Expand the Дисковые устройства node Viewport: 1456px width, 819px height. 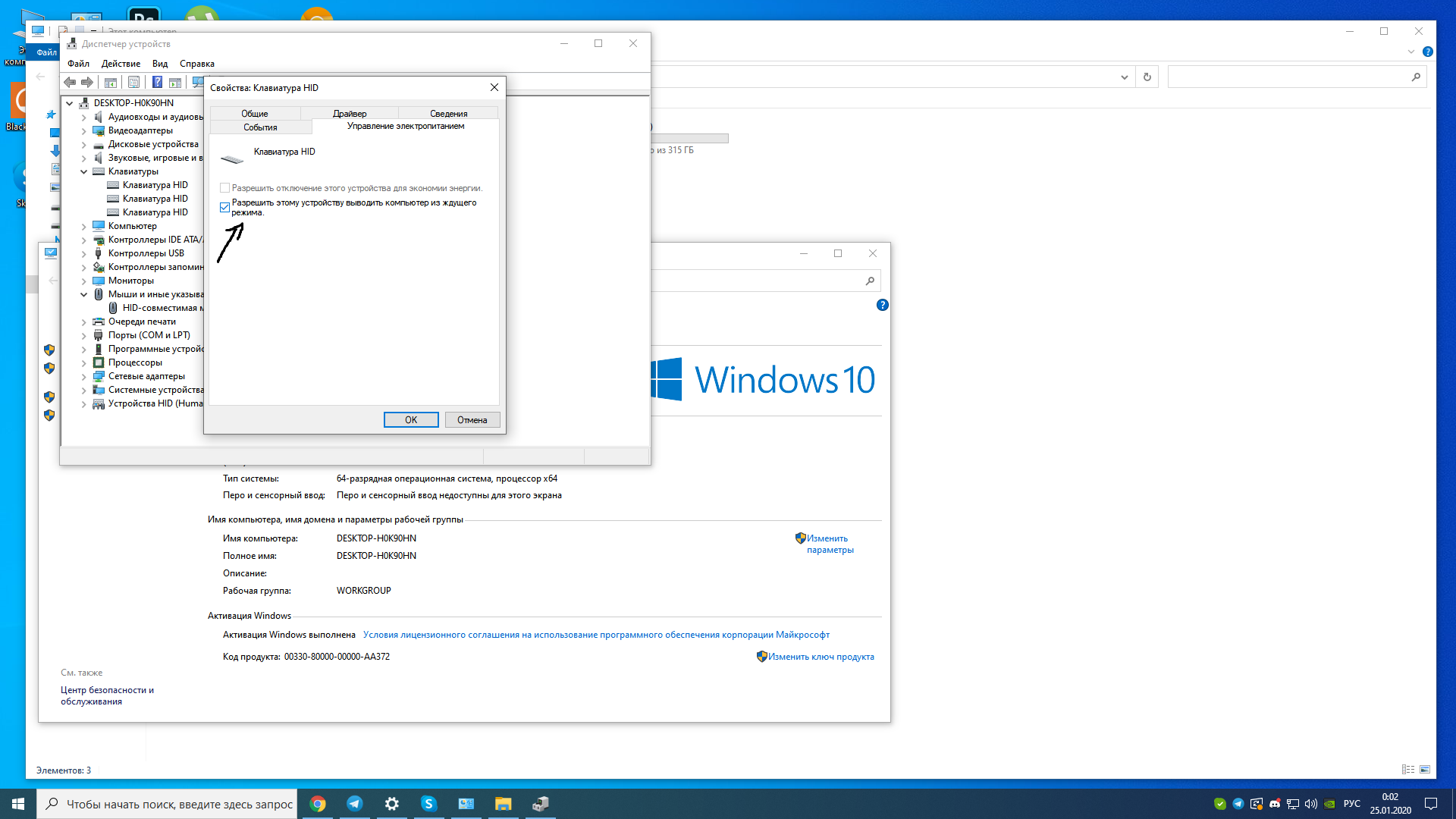click(x=84, y=144)
